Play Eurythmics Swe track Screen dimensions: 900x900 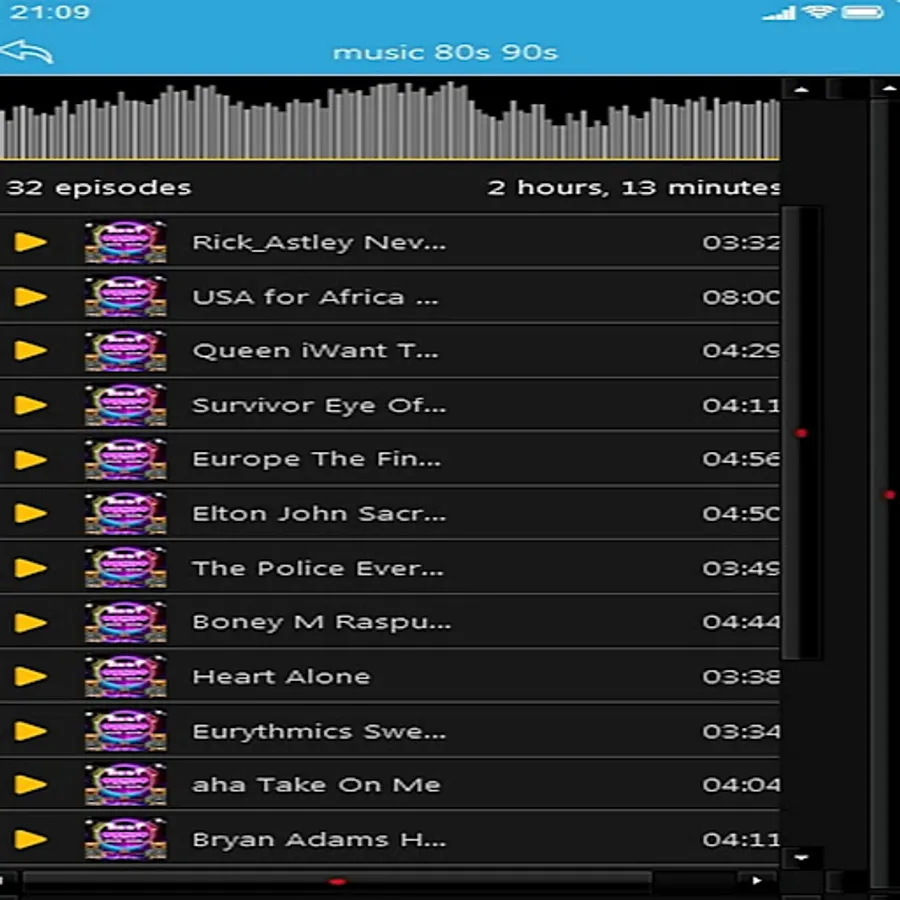[x=30, y=731]
